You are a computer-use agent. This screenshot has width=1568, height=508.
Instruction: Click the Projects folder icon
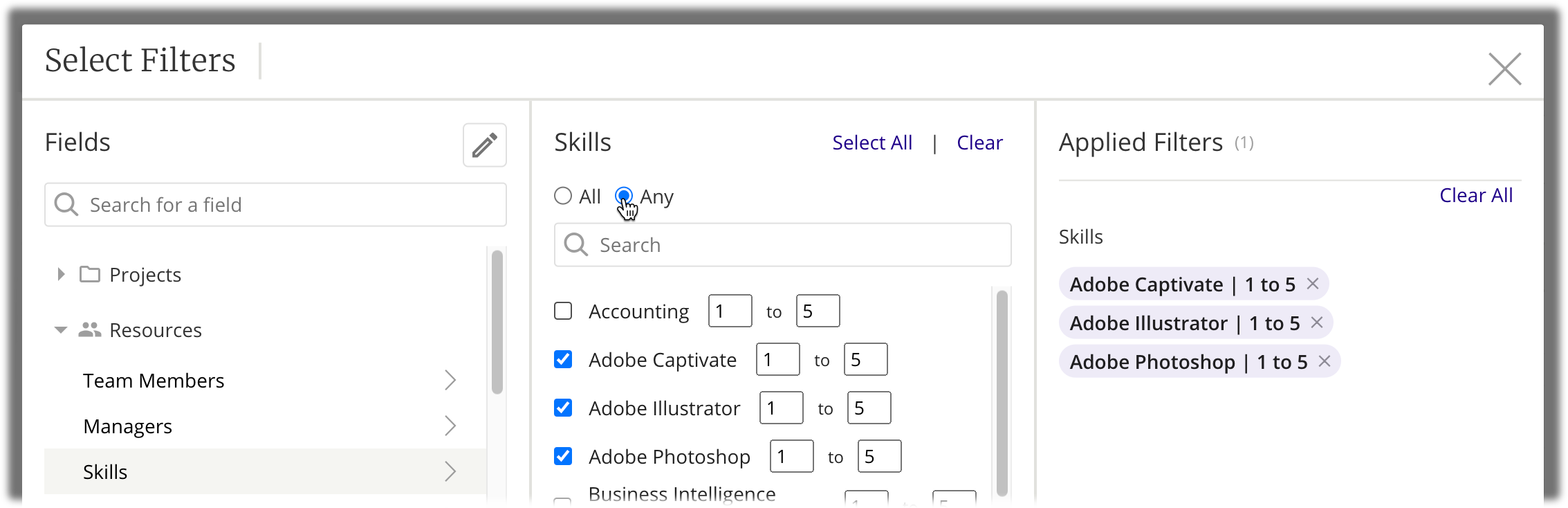[90, 275]
